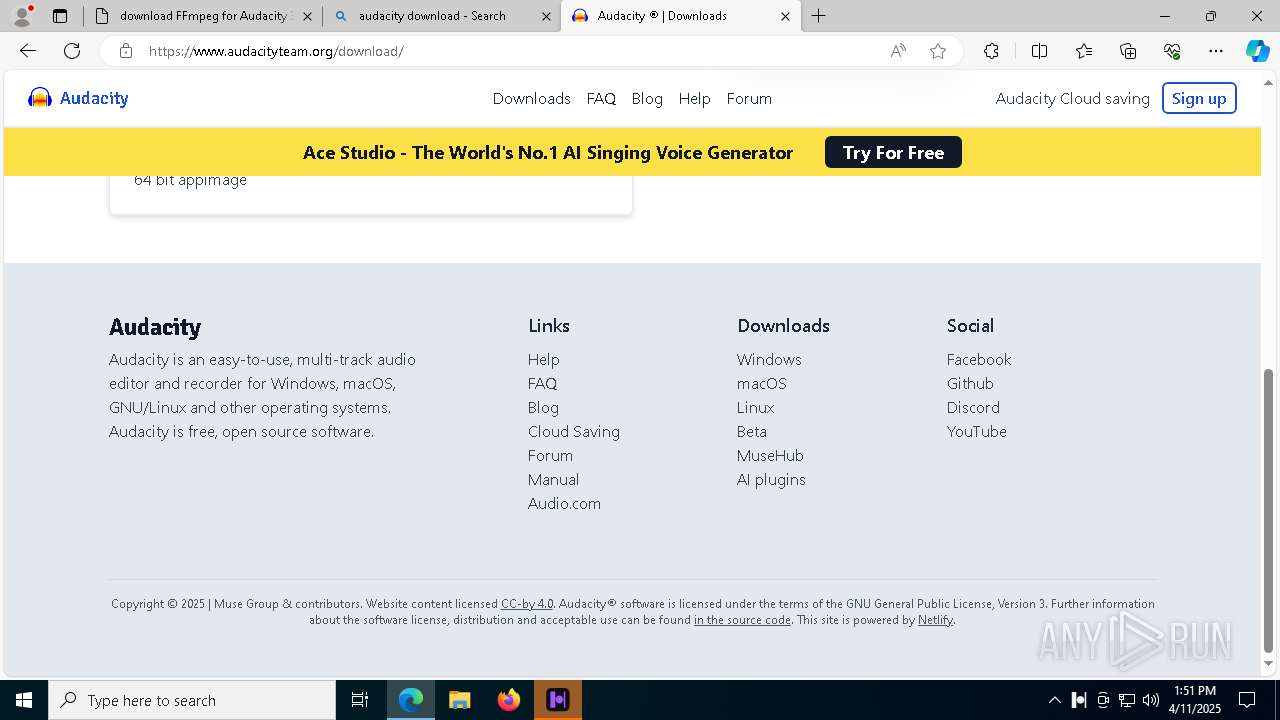Image resolution: width=1280 pixels, height=720 pixels.
Task: Open the footer AI plugins link
Action: coord(771,479)
